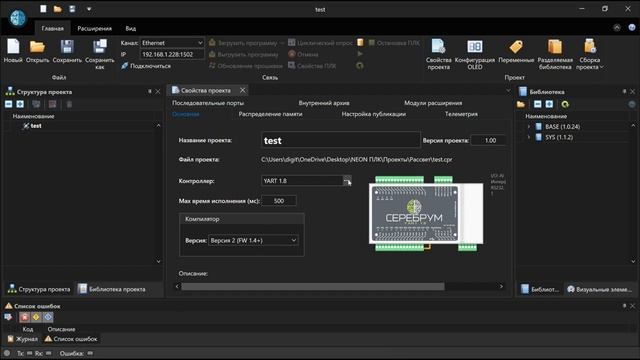This screenshot has width=640, height=360.
Task: Click the Версия проекта field
Action: pos(488,140)
